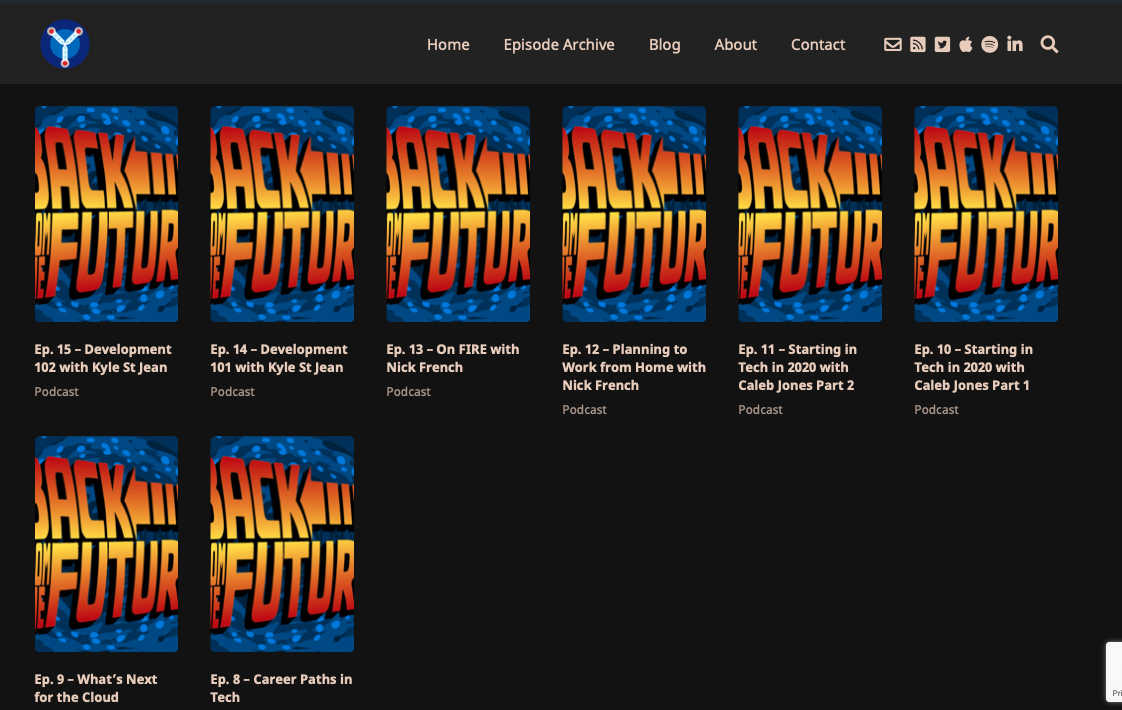
Task: Open site search with the magnifier icon
Action: (x=1049, y=44)
